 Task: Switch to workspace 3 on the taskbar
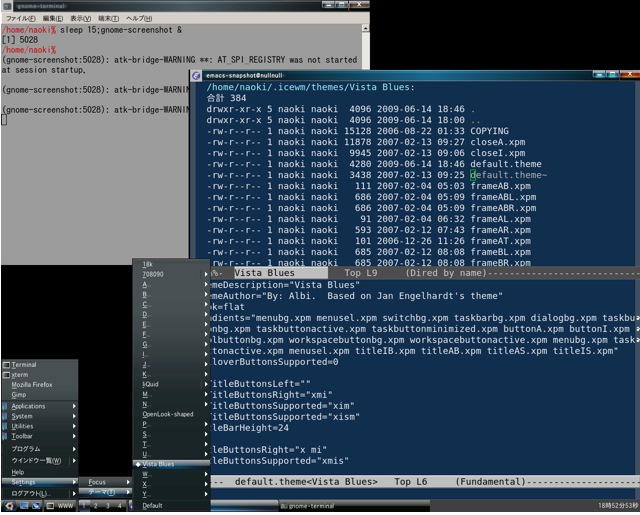pos(107,506)
